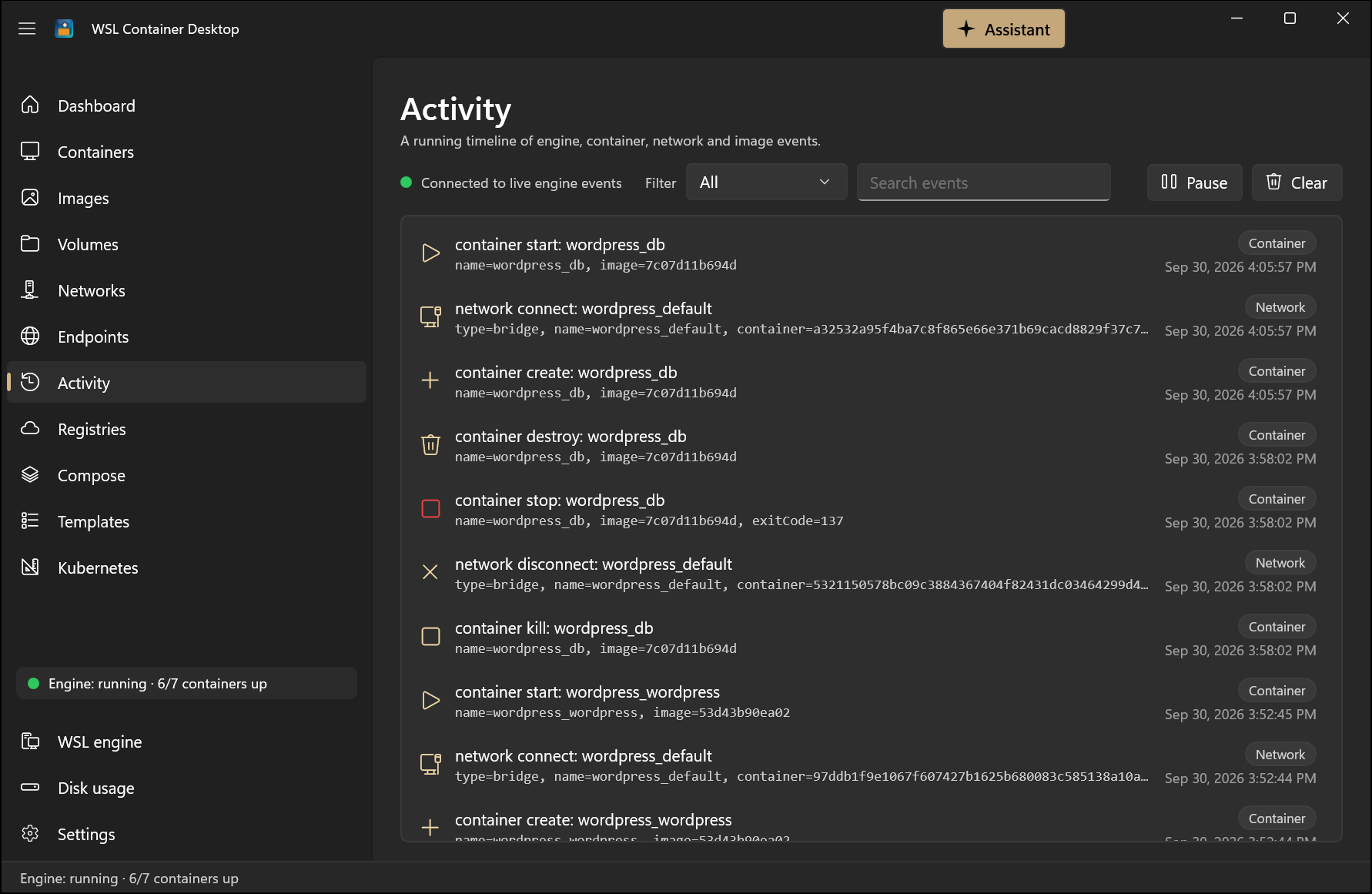Click the green live connection status dot
1372x894 pixels.
click(407, 182)
